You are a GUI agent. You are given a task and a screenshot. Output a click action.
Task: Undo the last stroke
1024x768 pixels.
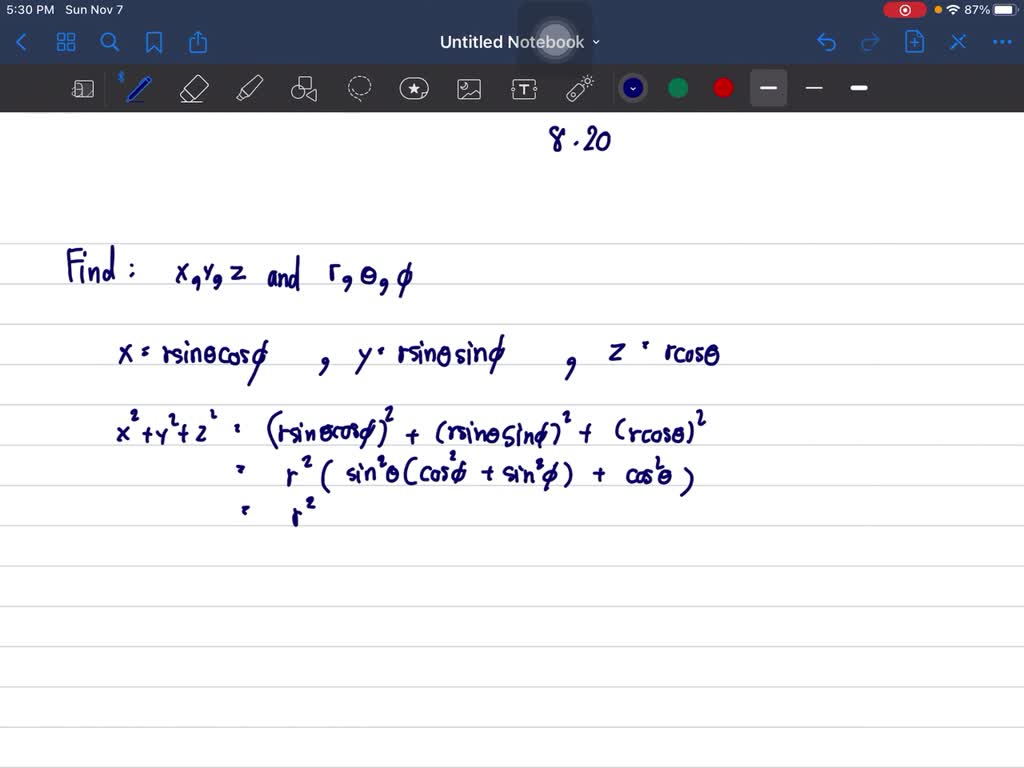coord(826,42)
